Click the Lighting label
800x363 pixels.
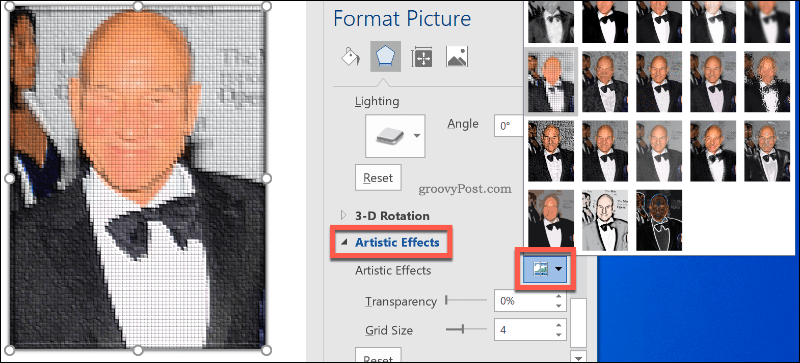(x=377, y=102)
